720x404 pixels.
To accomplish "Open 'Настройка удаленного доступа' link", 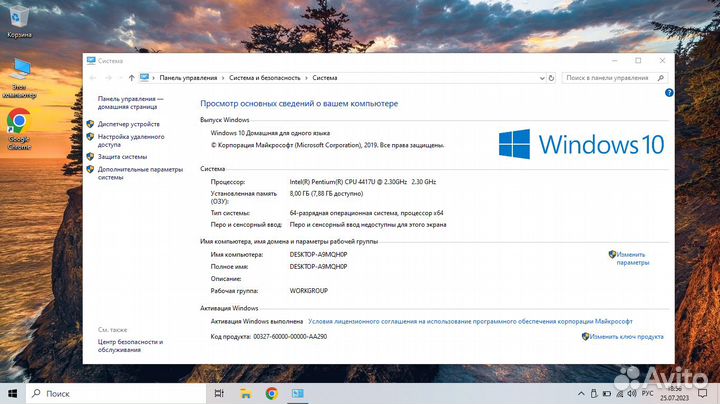I will coord(131,140).
